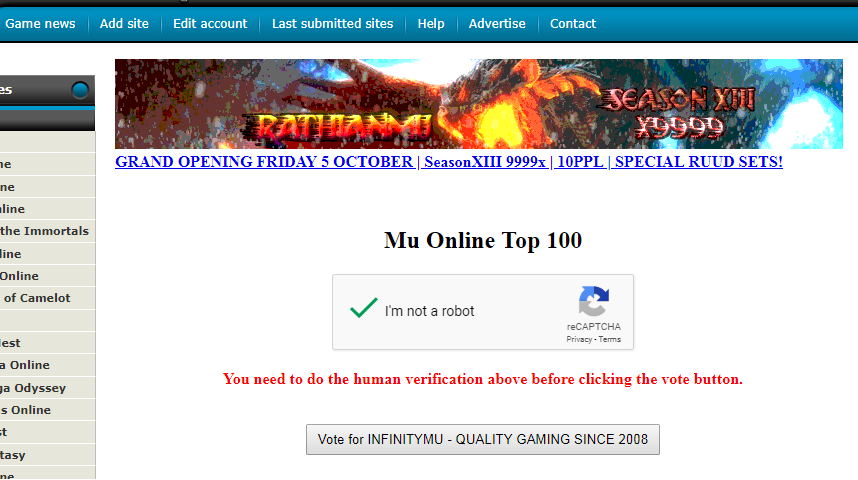Click the RathianMU Season XIII banner image
The height and width of the screenshot is (480, 858).
point(479,104)
